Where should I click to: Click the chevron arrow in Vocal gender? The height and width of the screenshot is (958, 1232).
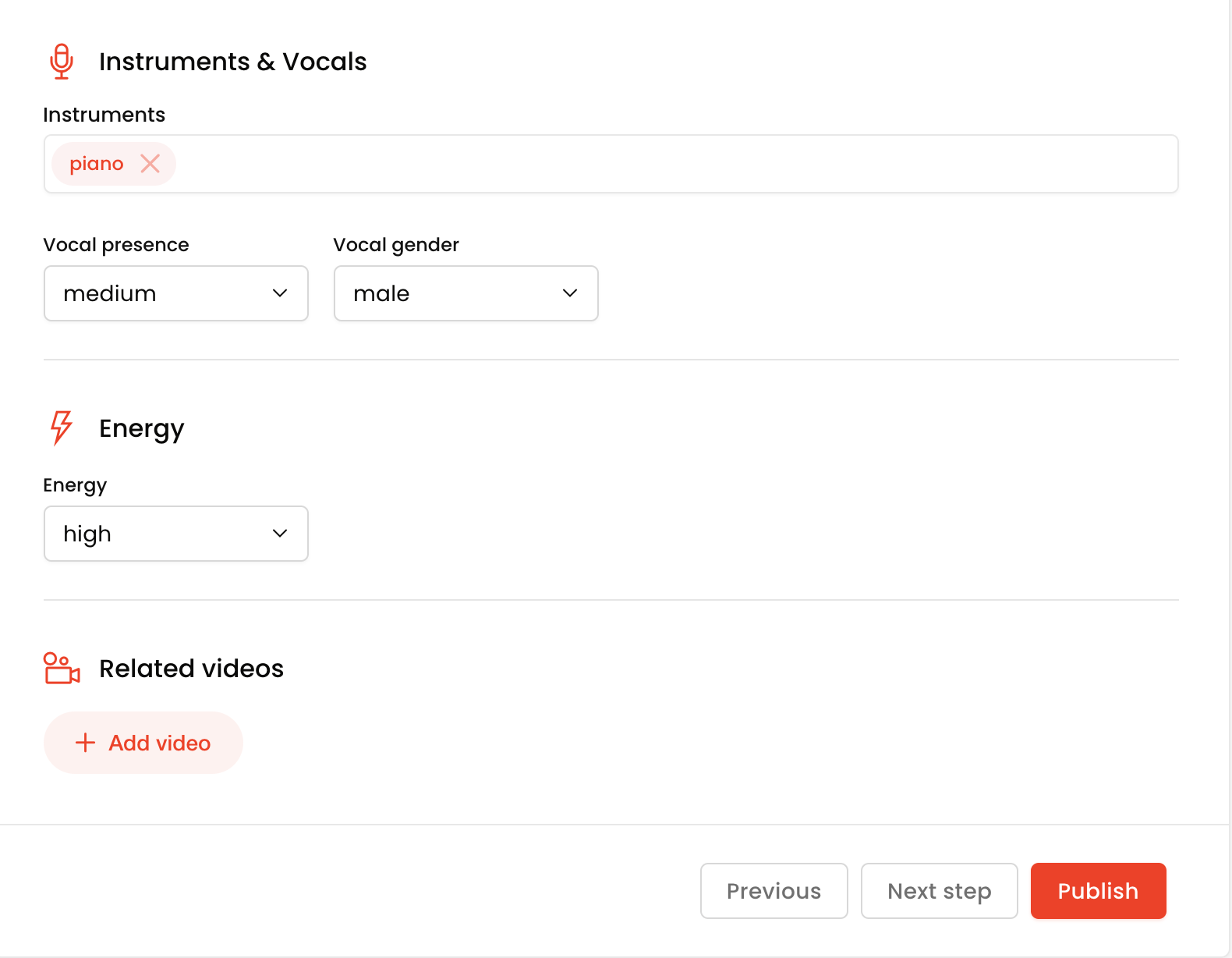click(x=570, y=293)
